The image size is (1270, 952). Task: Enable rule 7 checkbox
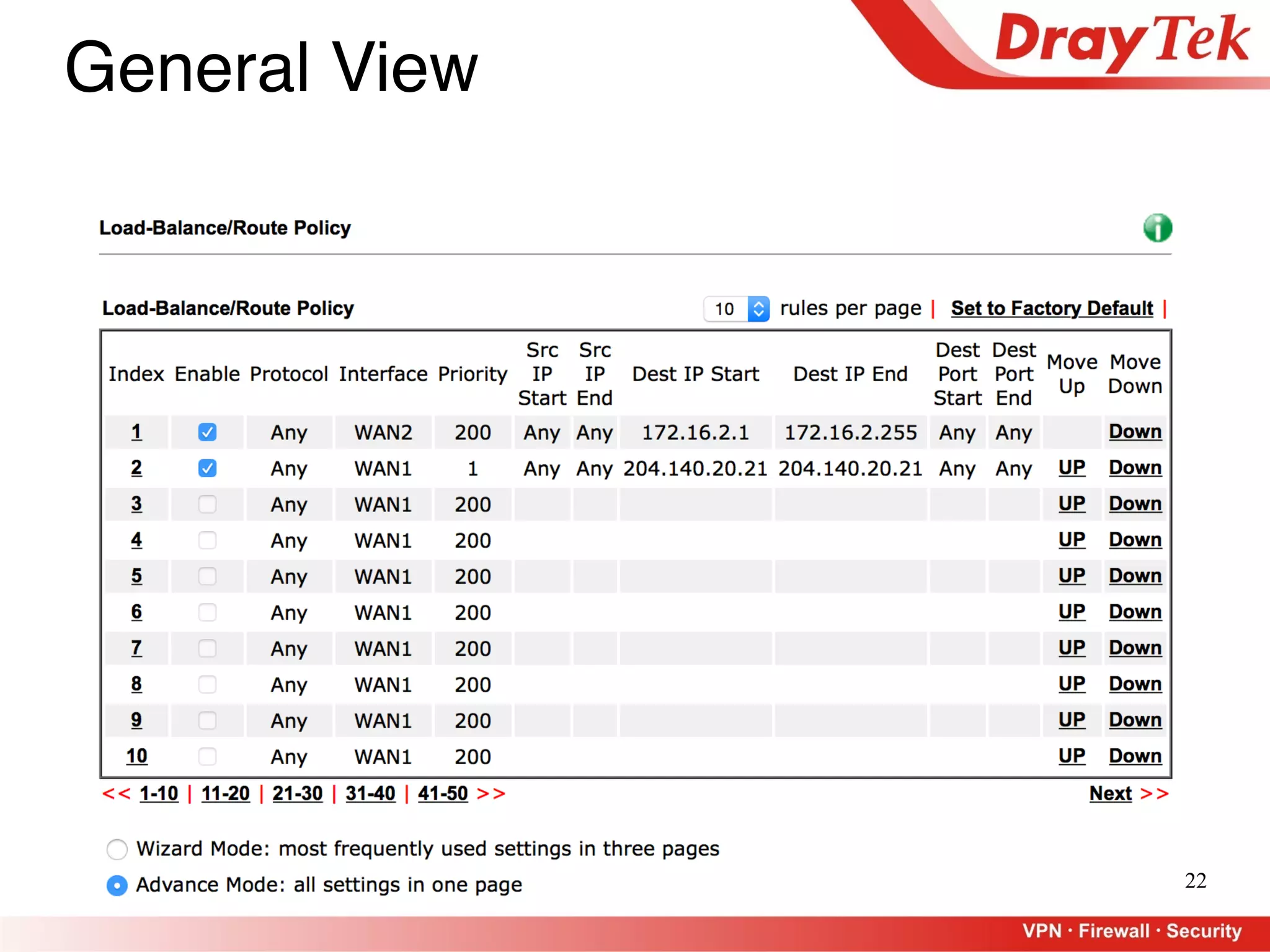(x=207, y=648)
